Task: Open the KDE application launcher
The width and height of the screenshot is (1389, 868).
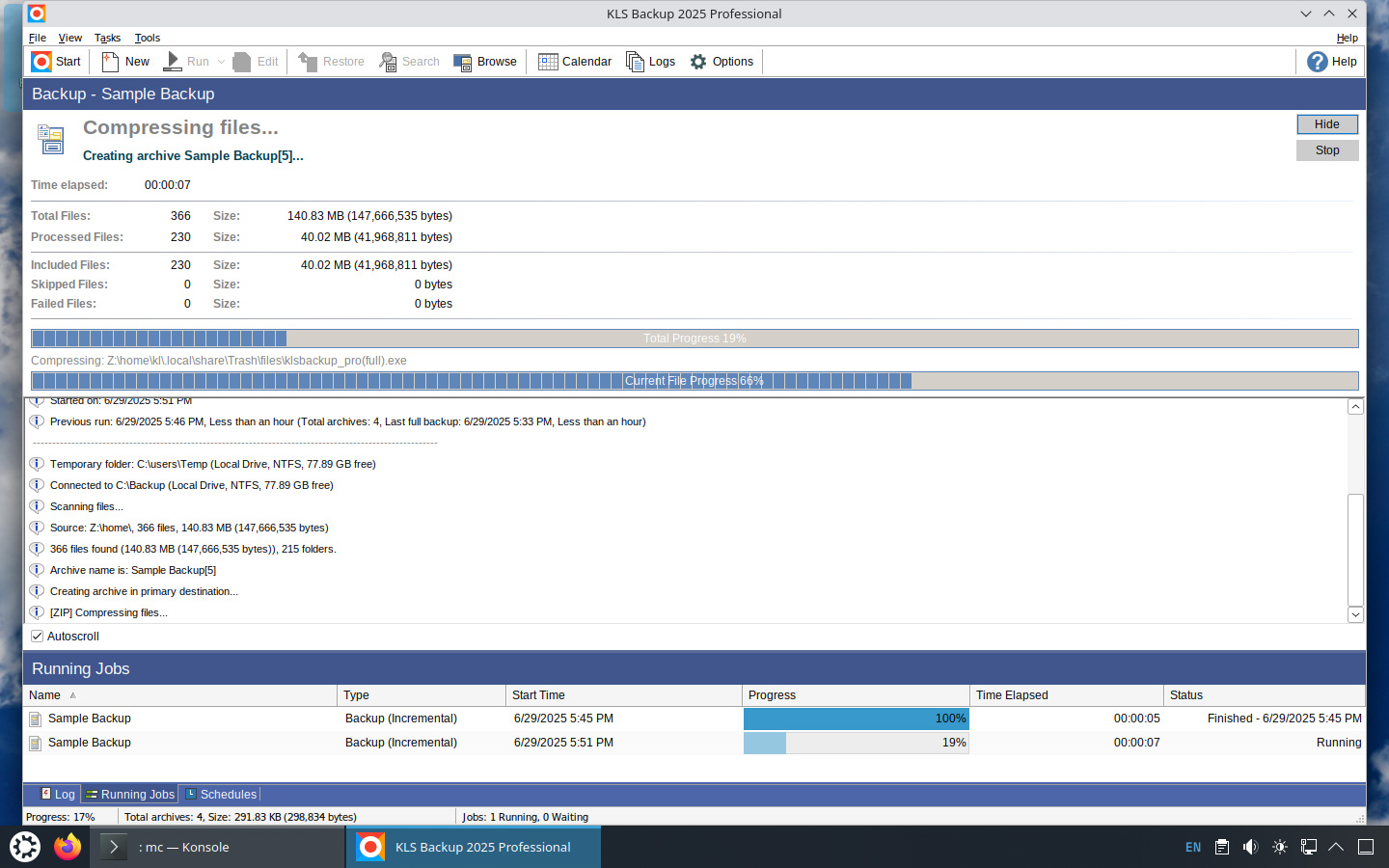Action: coord(25,847)
